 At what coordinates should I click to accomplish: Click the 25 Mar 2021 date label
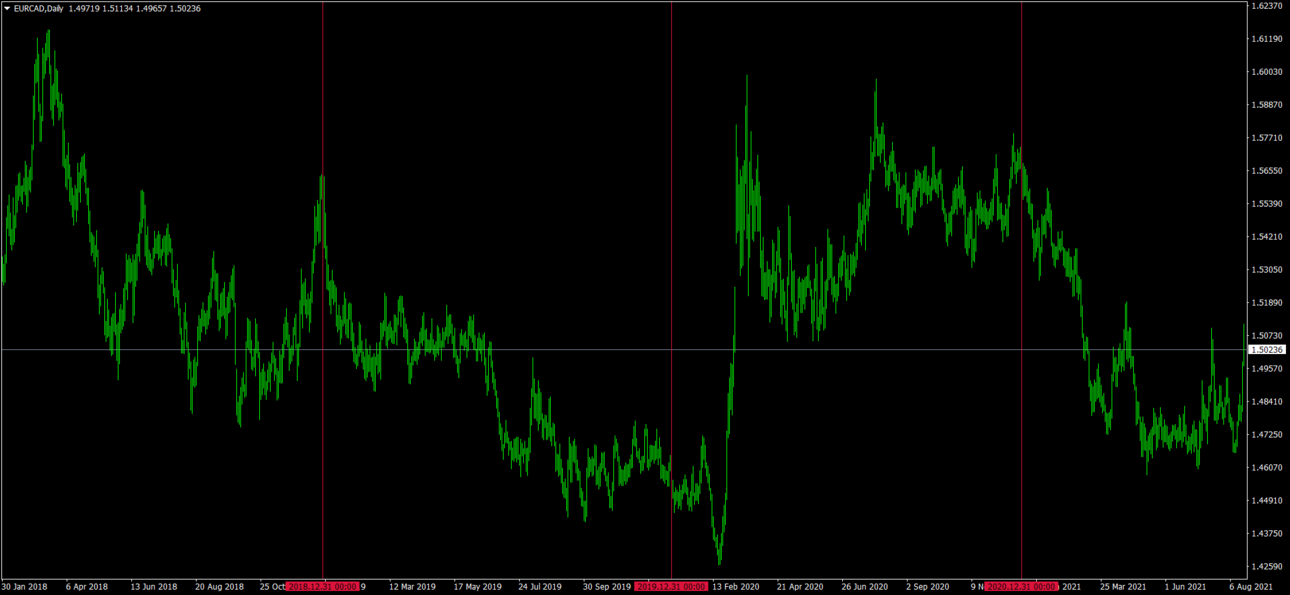click(1123, 587)
